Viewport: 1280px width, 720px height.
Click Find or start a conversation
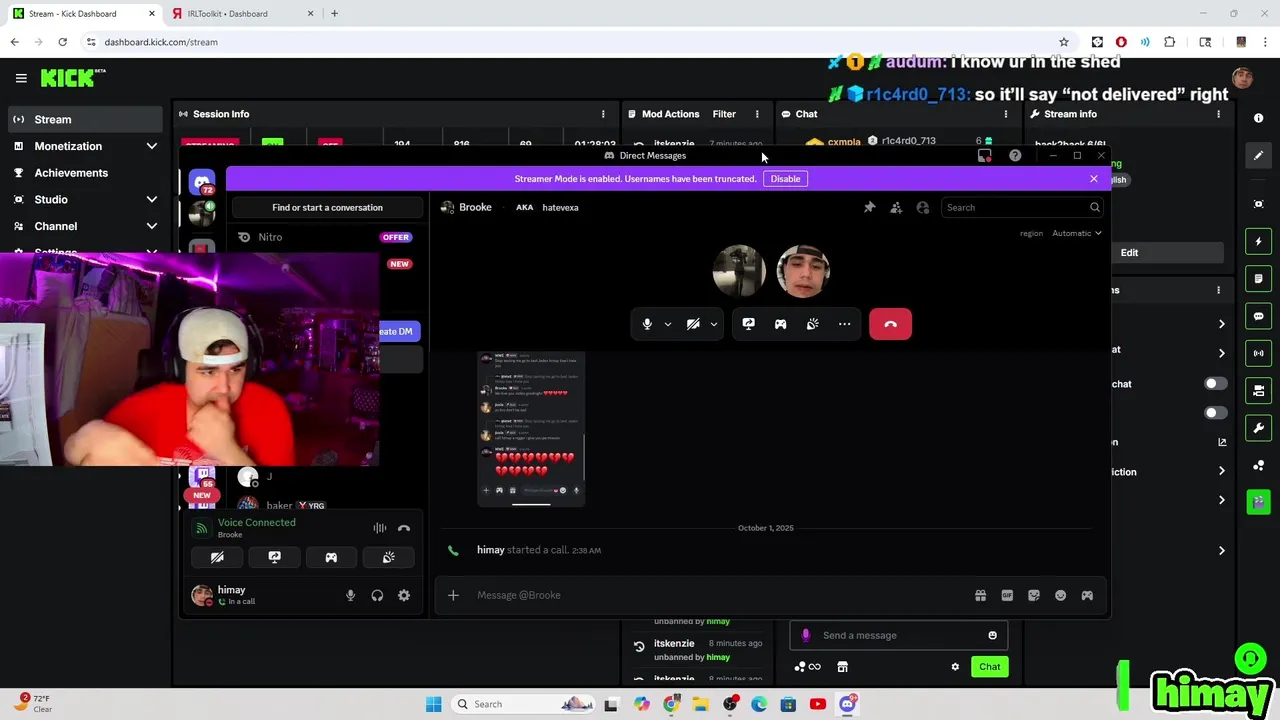click(x=327, y=207)
